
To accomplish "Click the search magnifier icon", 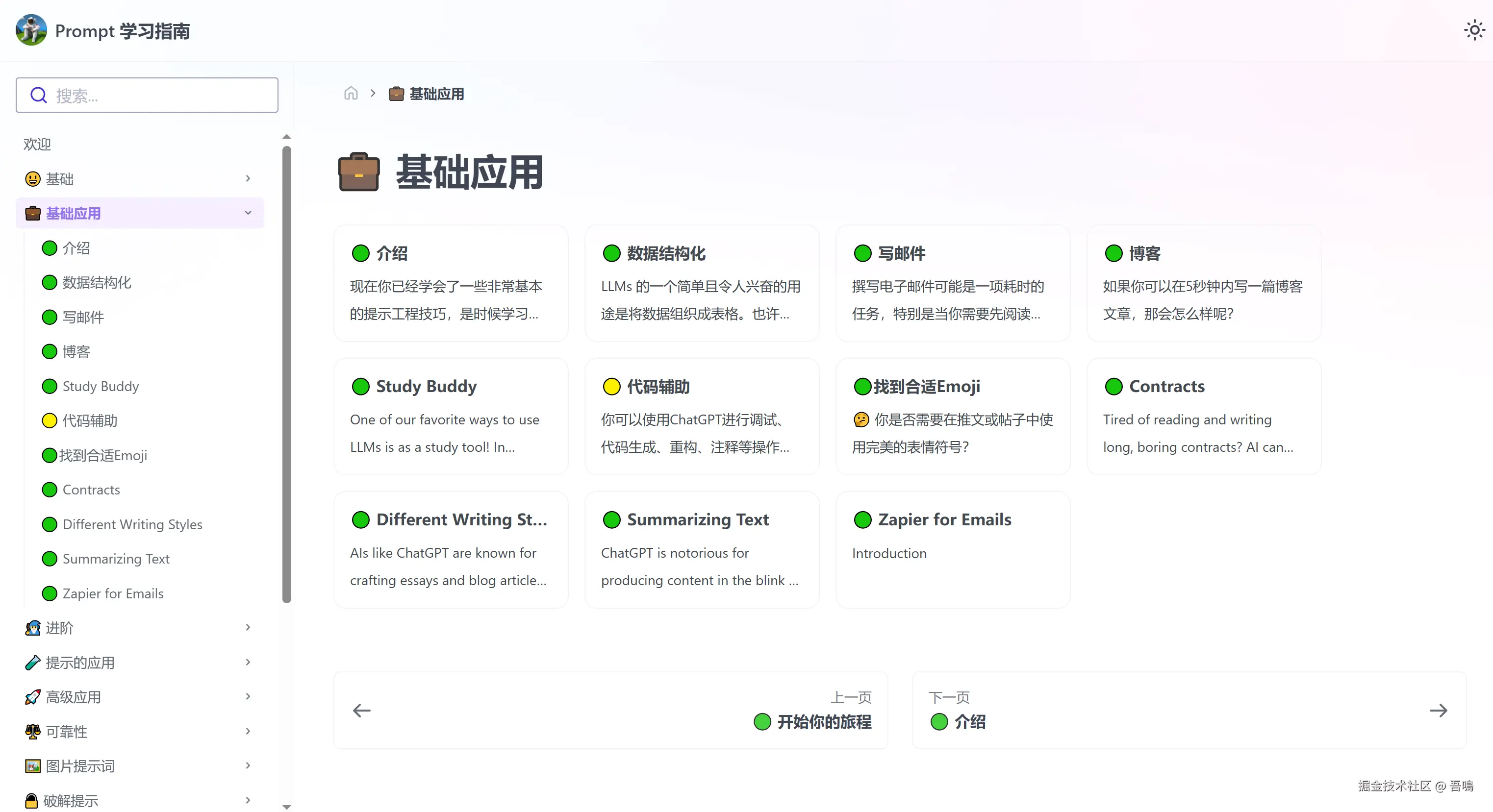I will tap(38, 95).
